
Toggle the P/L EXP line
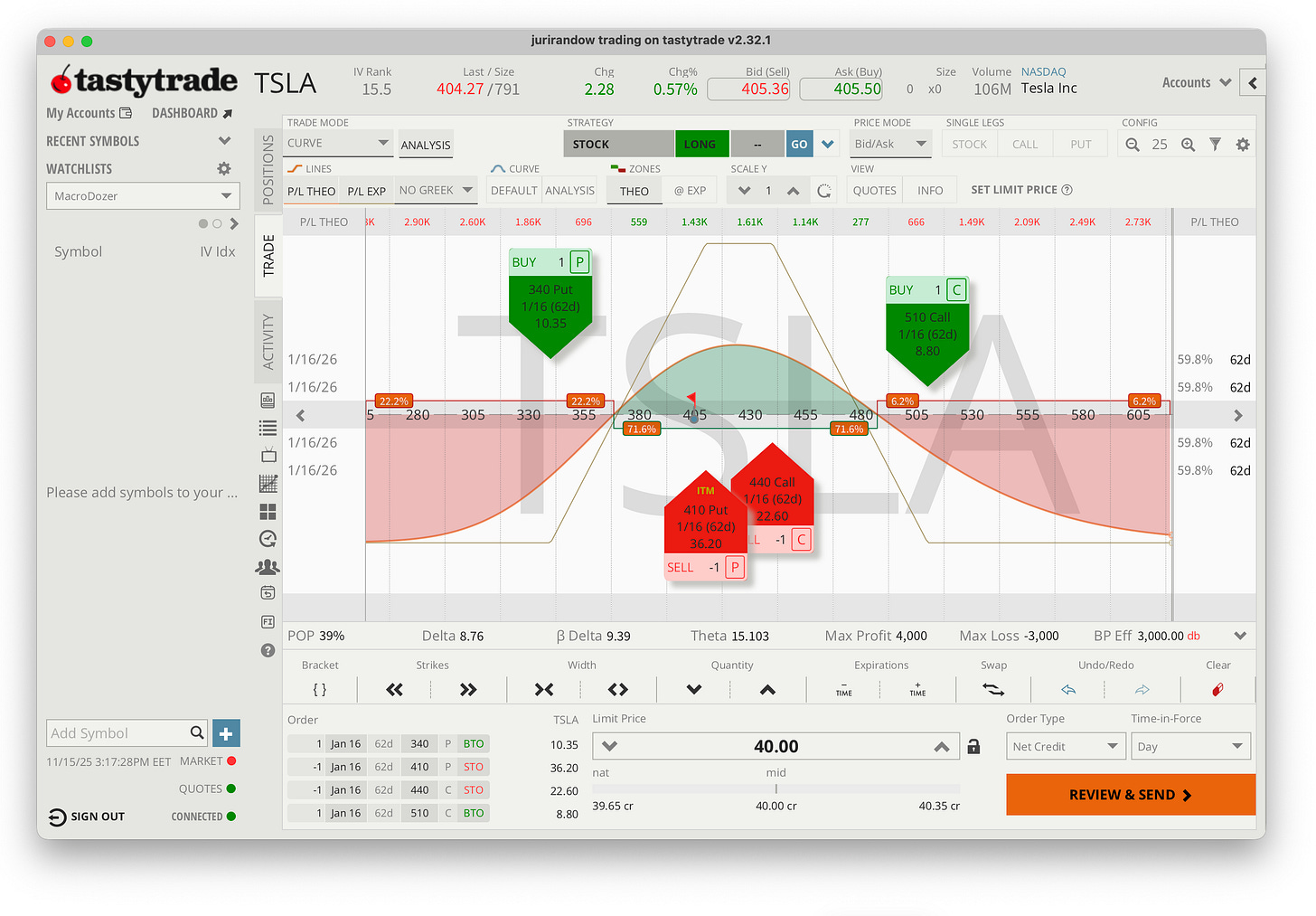(x=366, y=191)
